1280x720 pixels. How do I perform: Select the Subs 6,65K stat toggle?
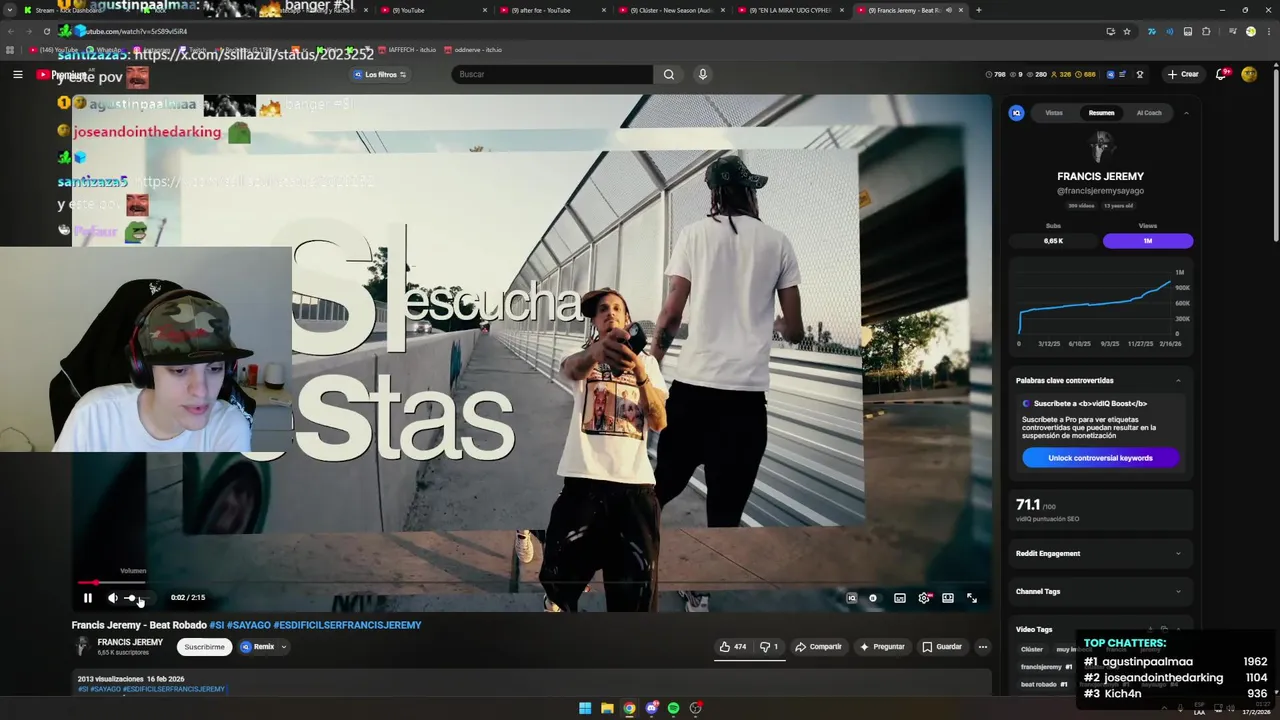click(x=1053, y=241)
